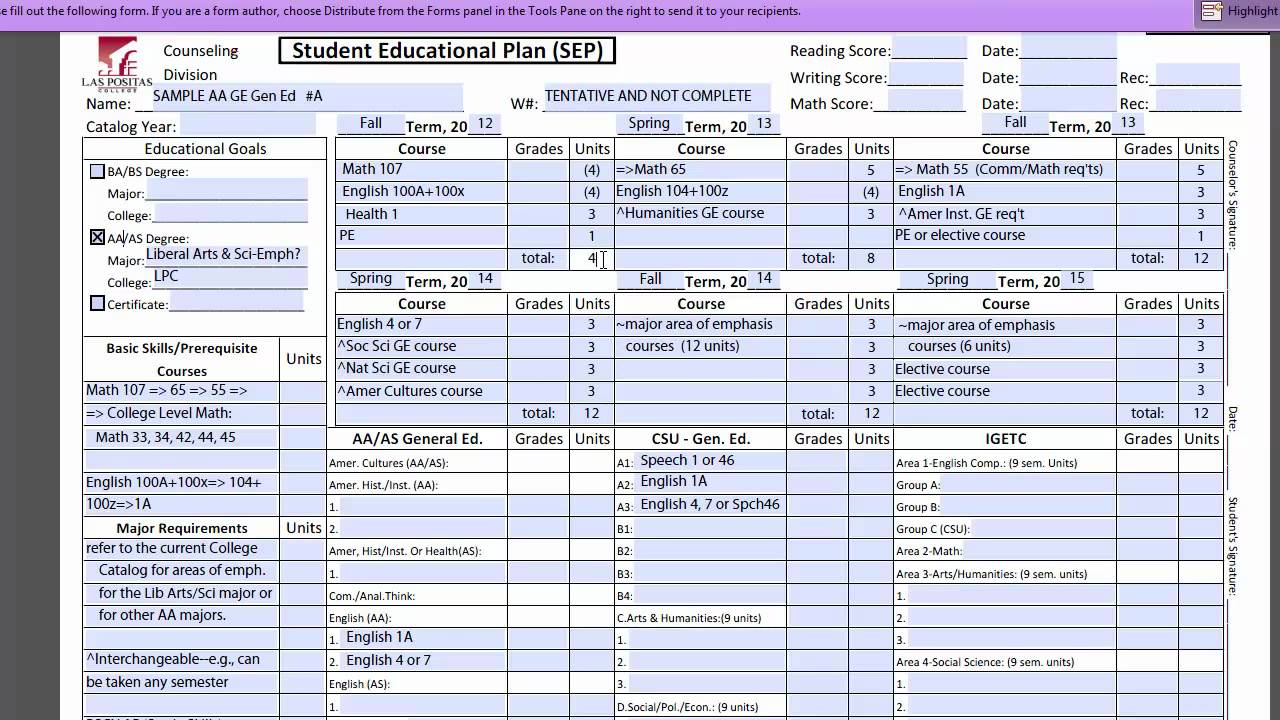Click the ^Nat Sci GE course field
Screen dimensions: 1280x720
(421, 369)
